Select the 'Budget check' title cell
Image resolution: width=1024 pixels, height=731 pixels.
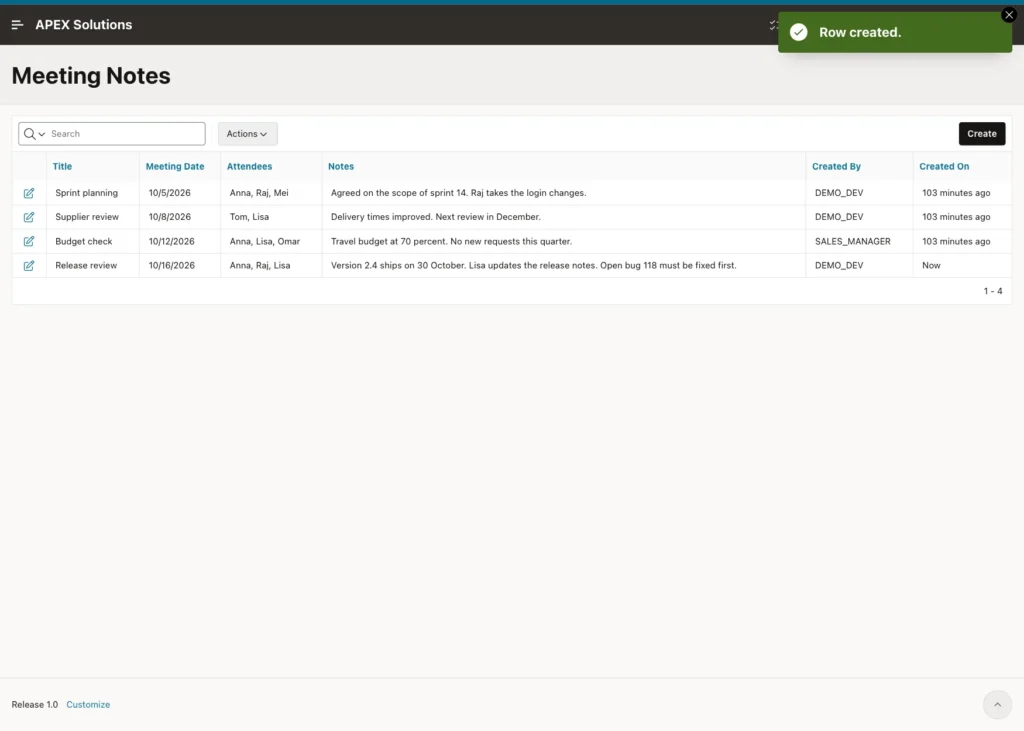(84, 241)
